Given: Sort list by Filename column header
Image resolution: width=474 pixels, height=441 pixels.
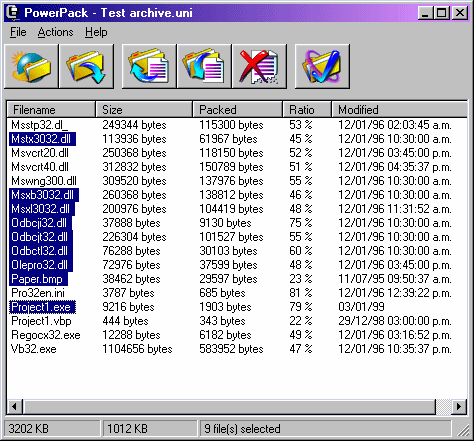Looking at the screenshot, I should (x=51, y=110).
